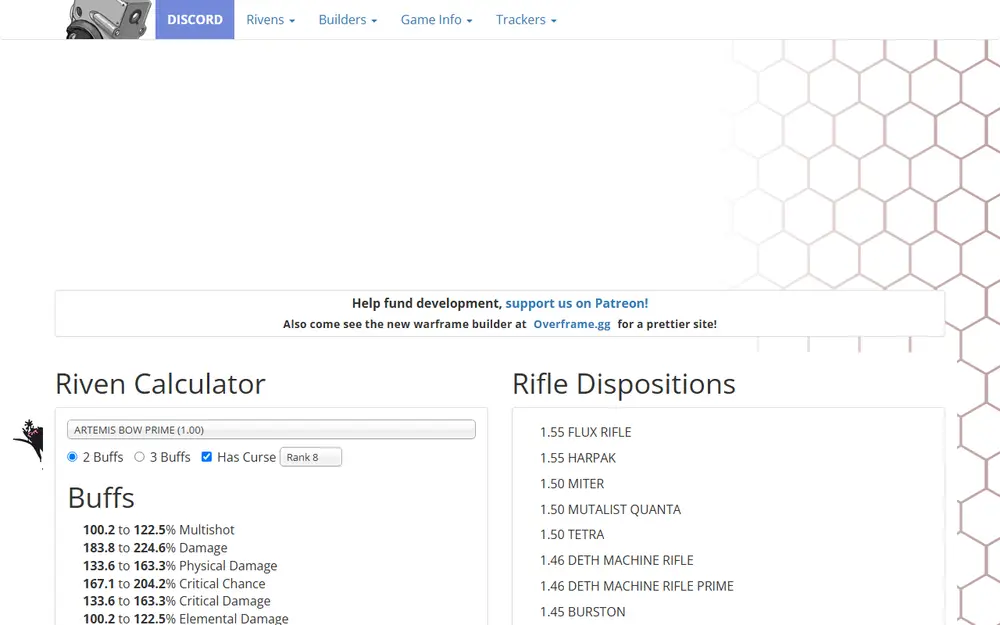The height and width of the screenshot is (625, 1000).
Task: Follow the support us on Patreon link
Action: coord(577,304)
